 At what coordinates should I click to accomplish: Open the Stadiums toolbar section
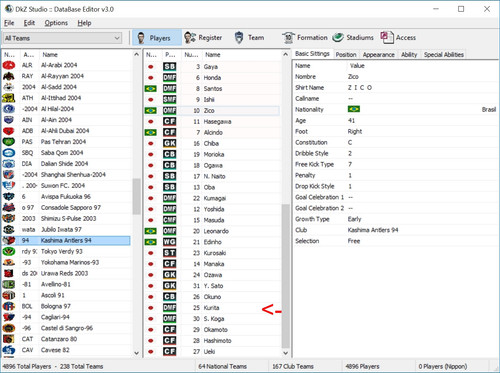[x=353, y=38]
